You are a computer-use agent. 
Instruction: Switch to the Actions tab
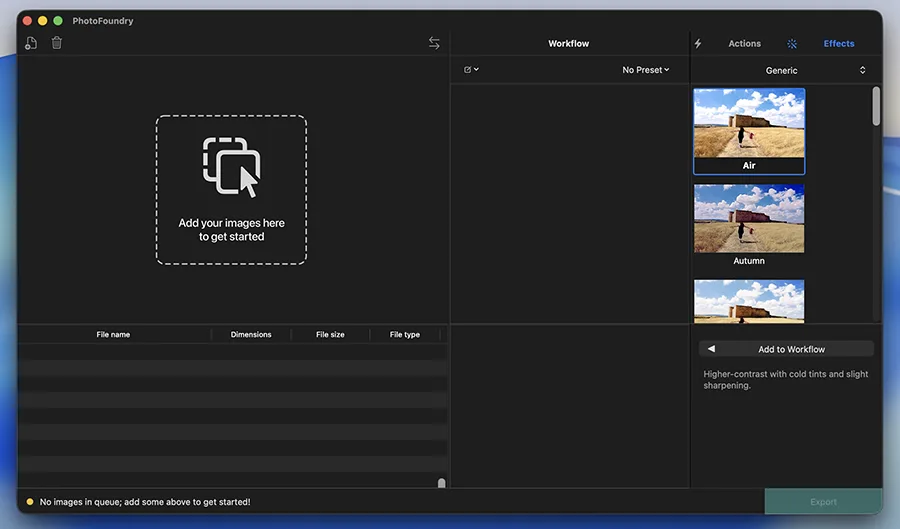[x=744, y=44]
